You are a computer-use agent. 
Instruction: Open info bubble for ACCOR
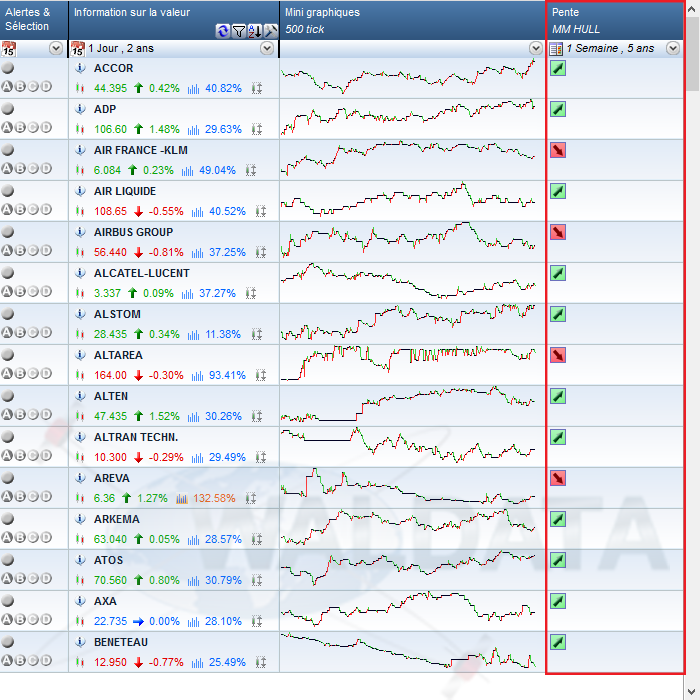[x=80, y=68]
